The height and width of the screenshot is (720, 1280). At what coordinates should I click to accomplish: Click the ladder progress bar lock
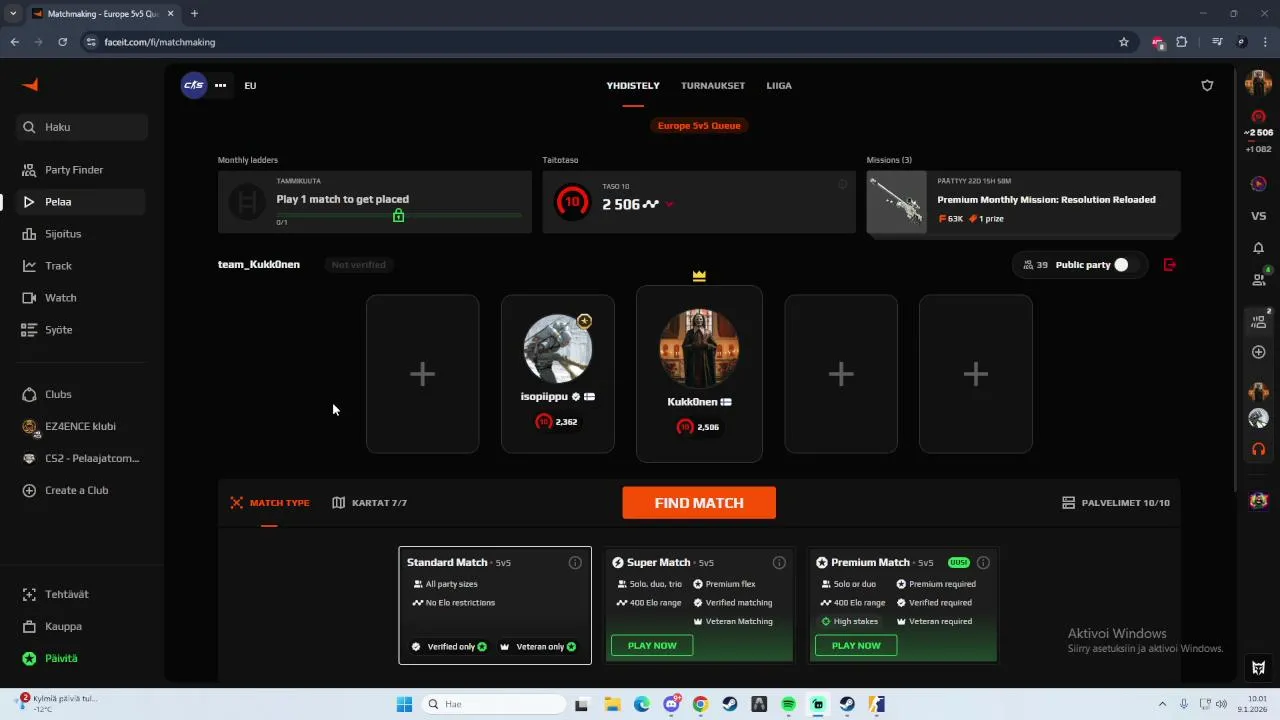tap(398, 215)
